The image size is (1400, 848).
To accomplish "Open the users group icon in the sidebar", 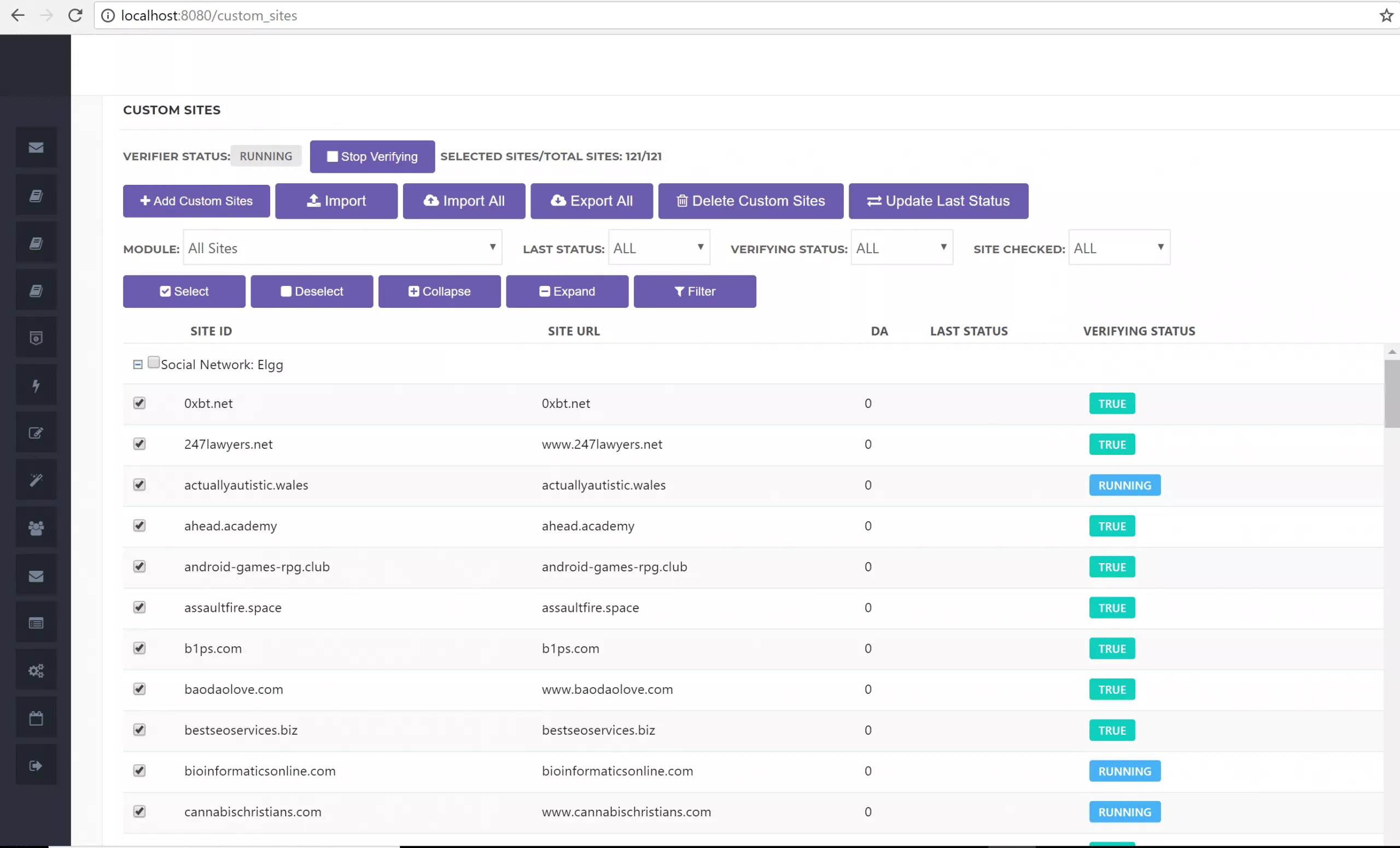I will click(x=36, y=527).
